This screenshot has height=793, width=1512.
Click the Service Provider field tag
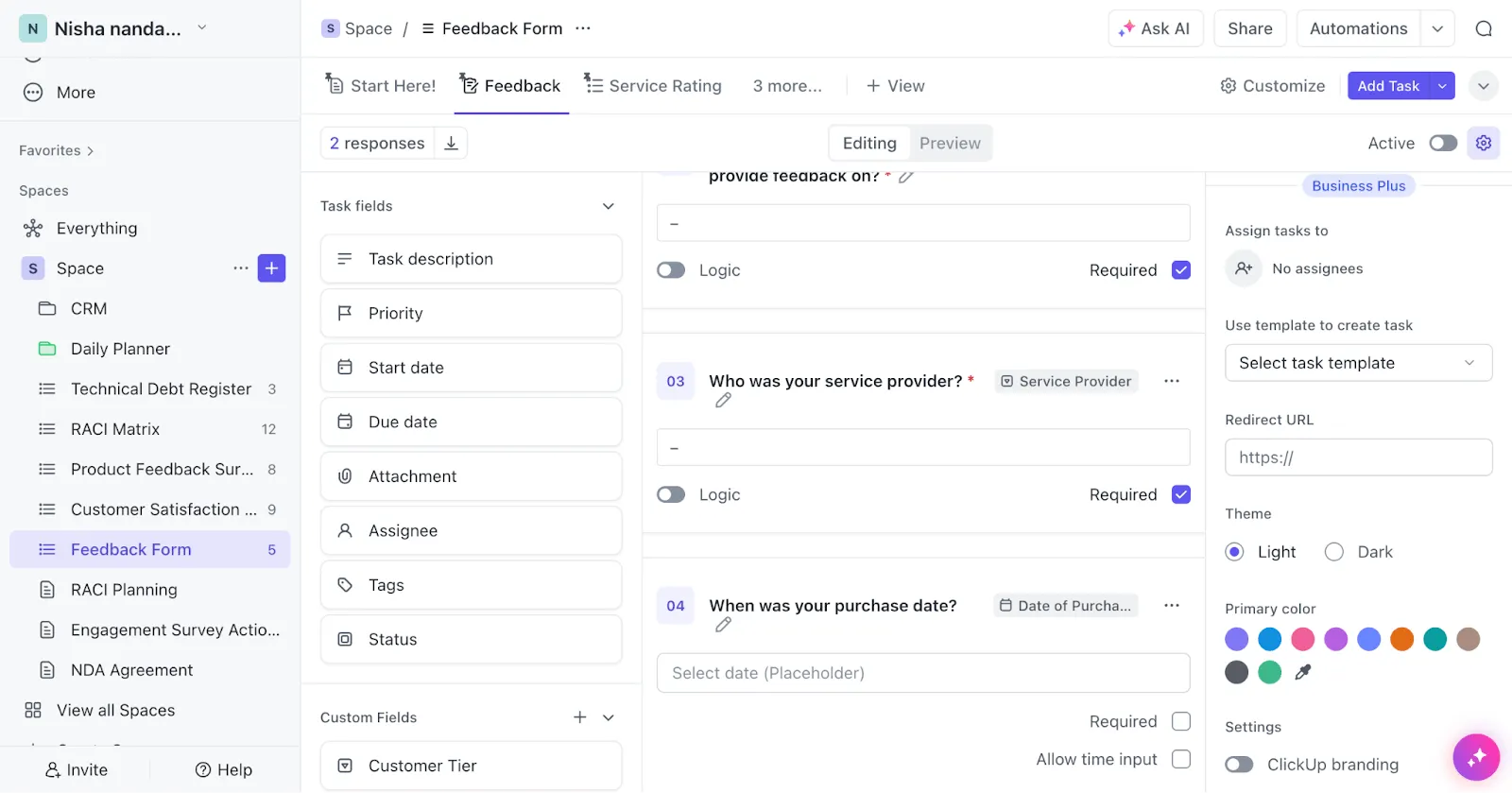point(1066,381)
